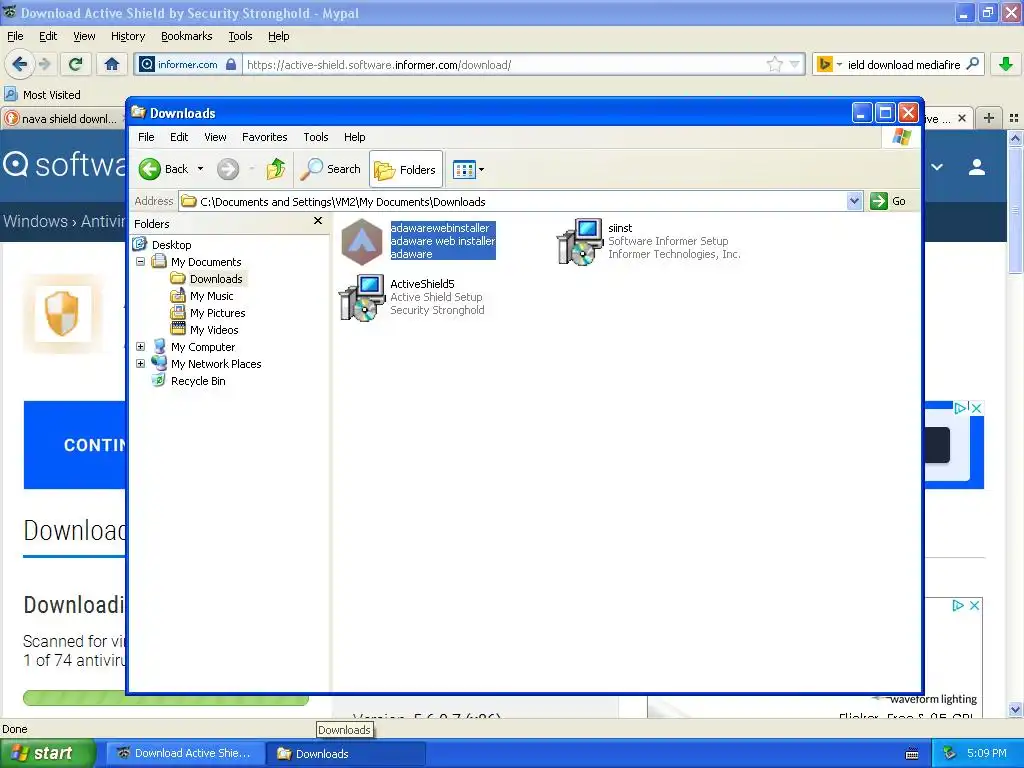Open Explorer File menu
1024x768 pixels.
click(146, 137)
